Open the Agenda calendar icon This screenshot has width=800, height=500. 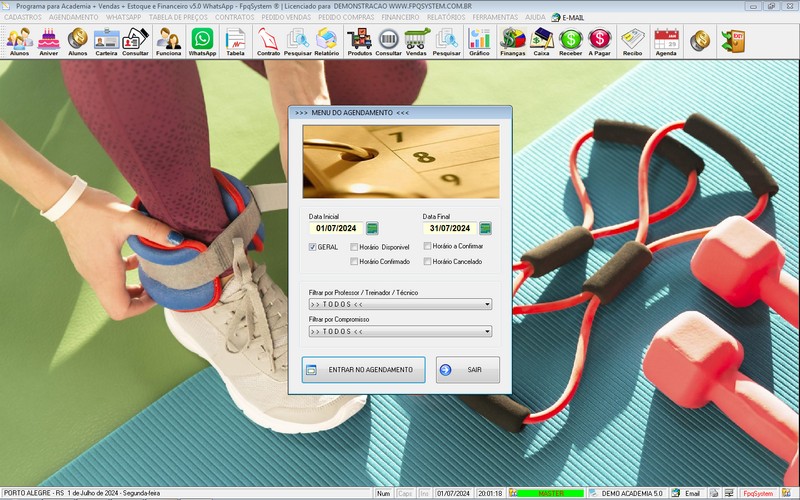(x=666, y=41)
